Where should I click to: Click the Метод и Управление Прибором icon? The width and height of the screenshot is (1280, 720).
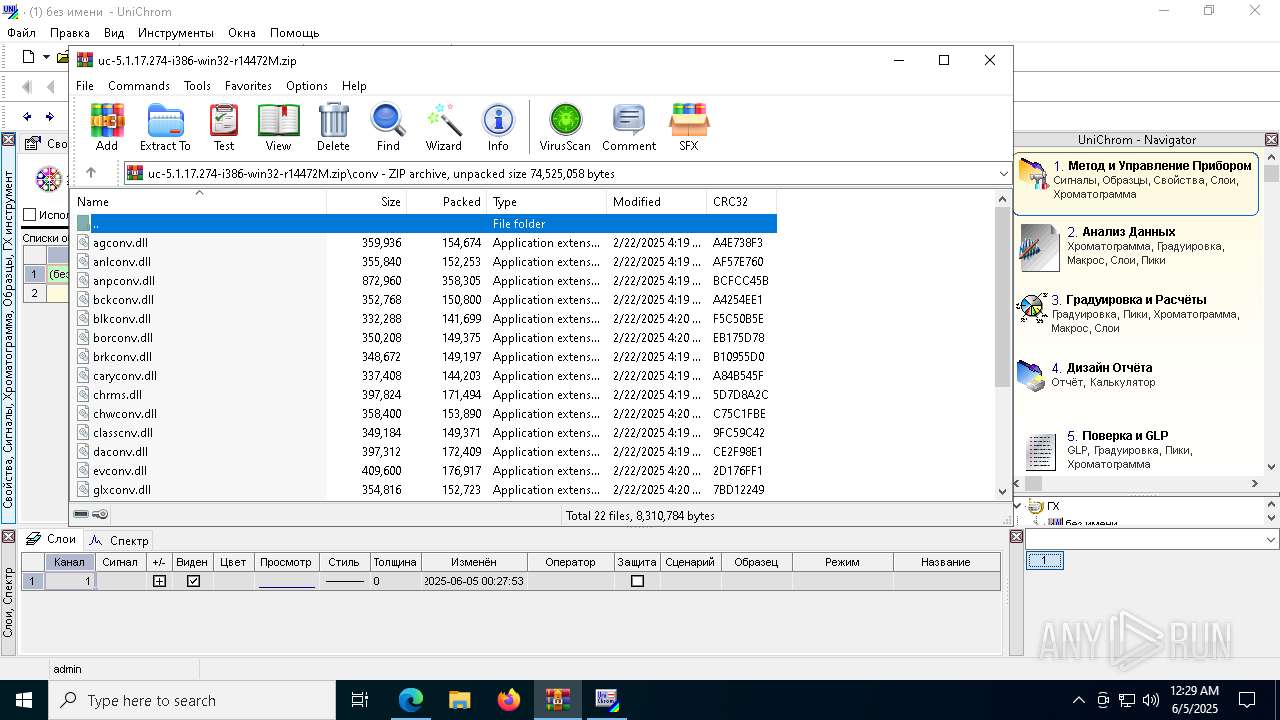1034,173
